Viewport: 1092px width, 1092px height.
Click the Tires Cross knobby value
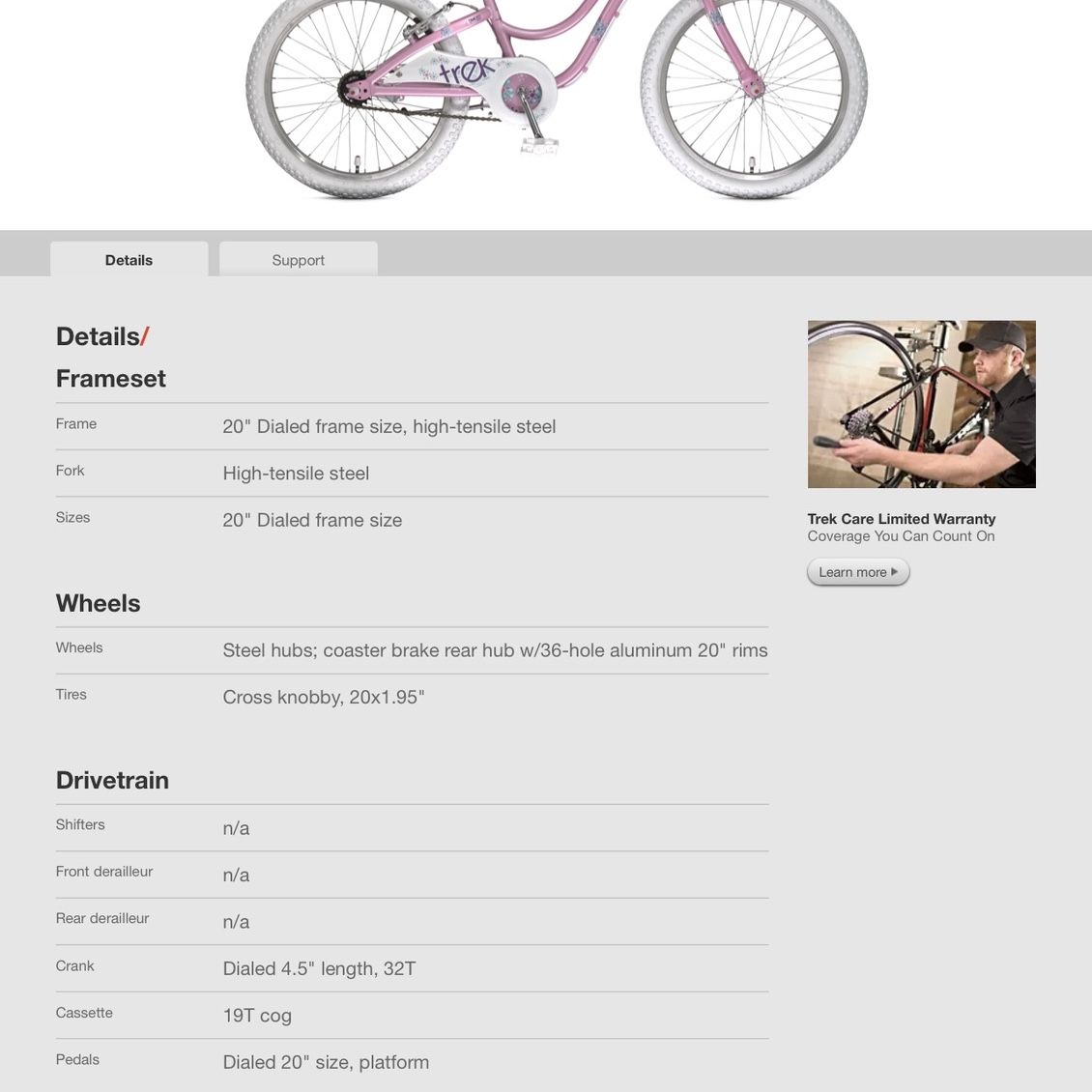[324, 697]
